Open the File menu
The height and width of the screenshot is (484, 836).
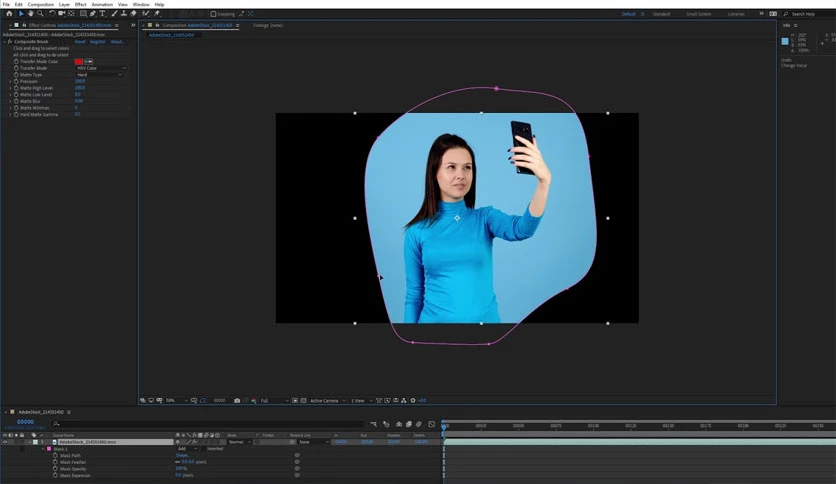[x=6, y=4]
